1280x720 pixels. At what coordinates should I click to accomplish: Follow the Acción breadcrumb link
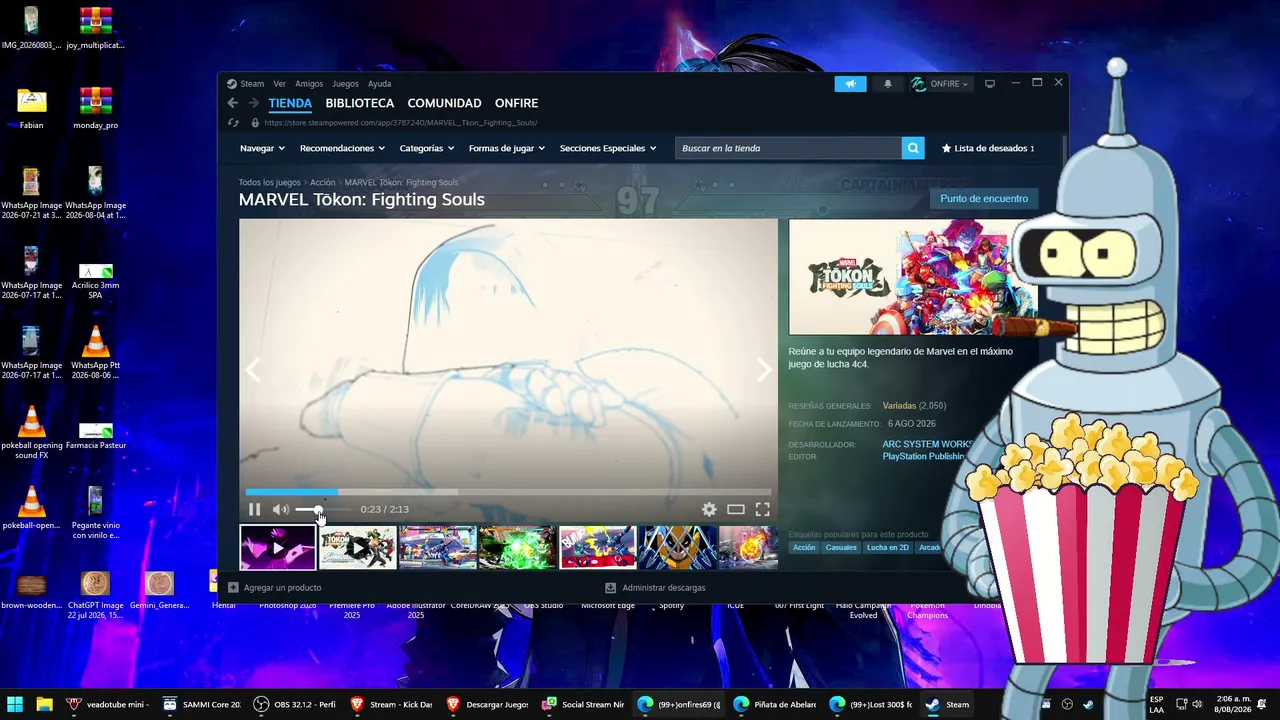click(x=323, y=183)
